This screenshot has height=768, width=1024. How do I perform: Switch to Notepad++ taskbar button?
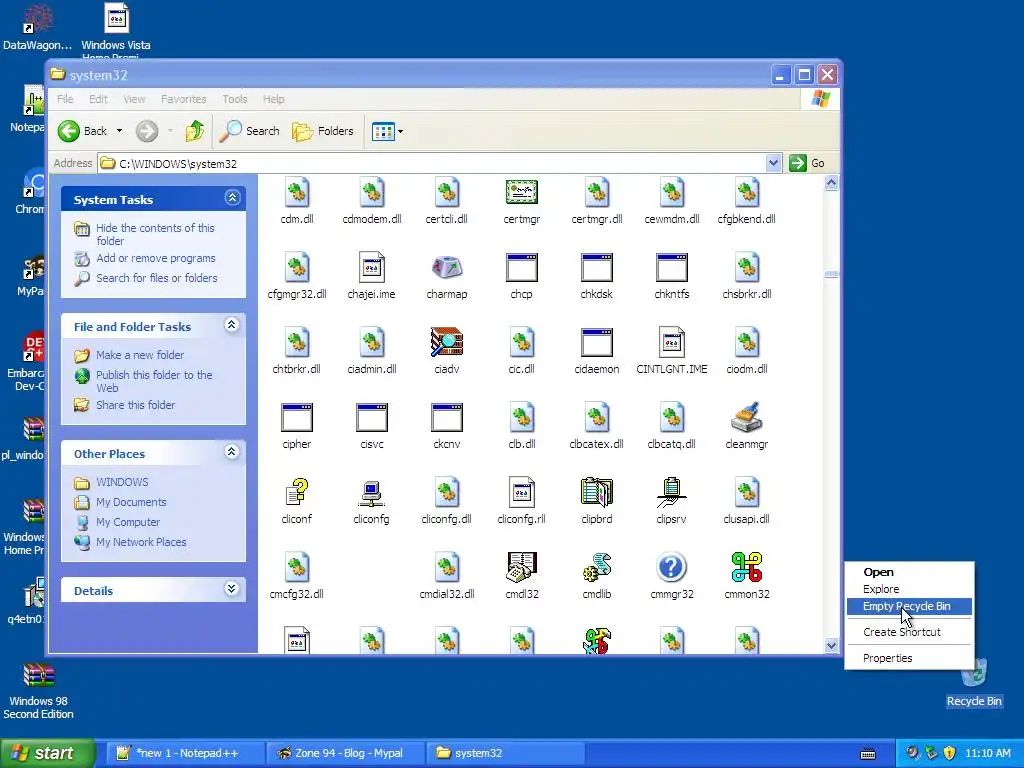(183, 753)
